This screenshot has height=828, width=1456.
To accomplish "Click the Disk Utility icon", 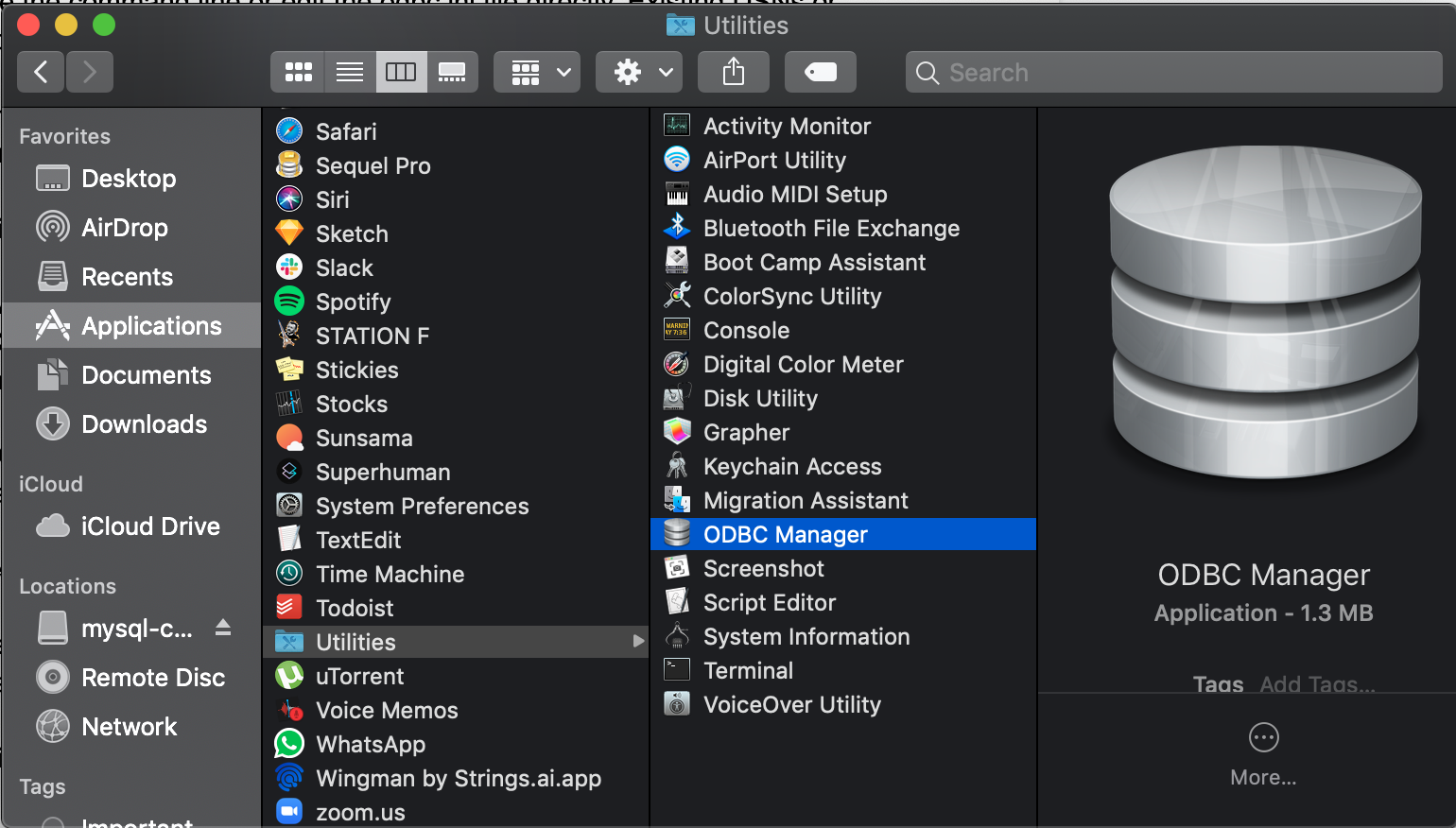I will pos(677,398).
